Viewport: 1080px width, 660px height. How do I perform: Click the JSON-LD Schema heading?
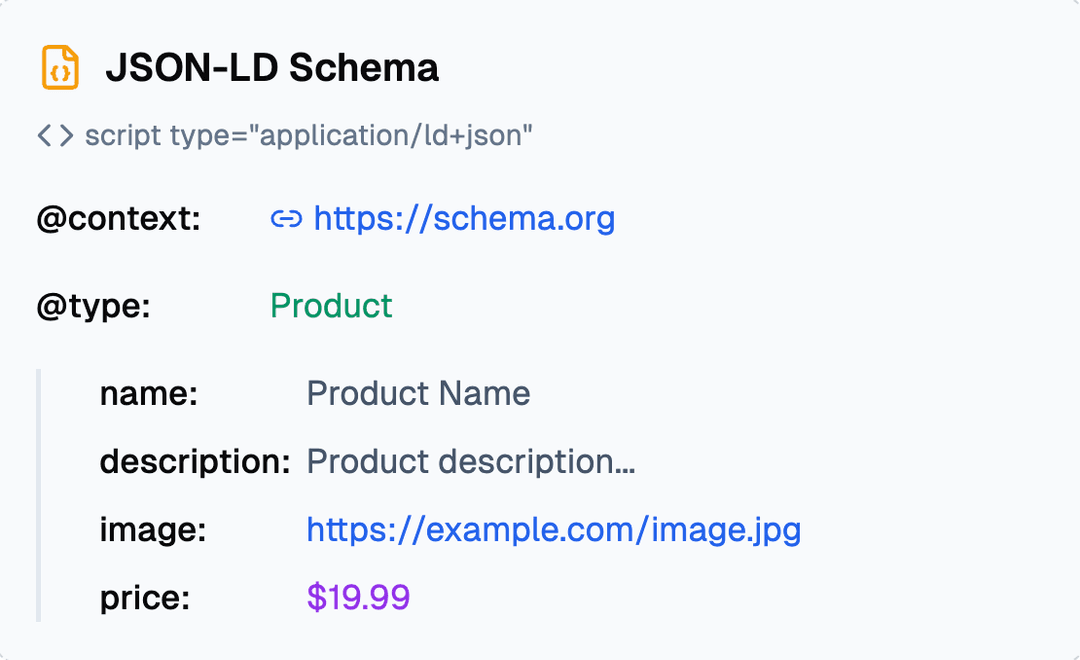coord(272,68)
